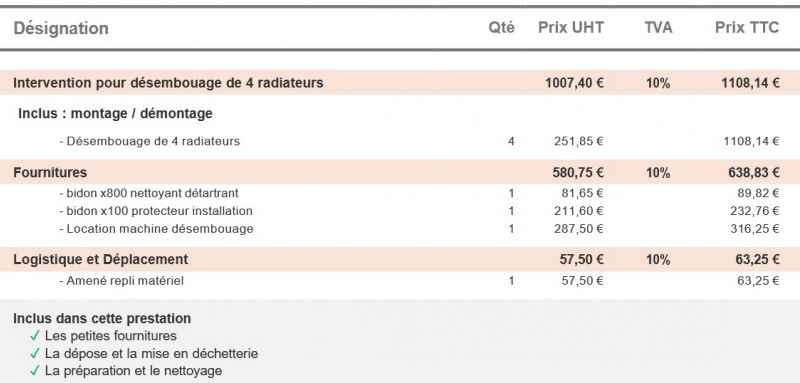Image resolution: width=800 pixels, height=383 pixels.
Task: Click the checkmark beside dépose et déchetterie
Action: pos(35,353)
